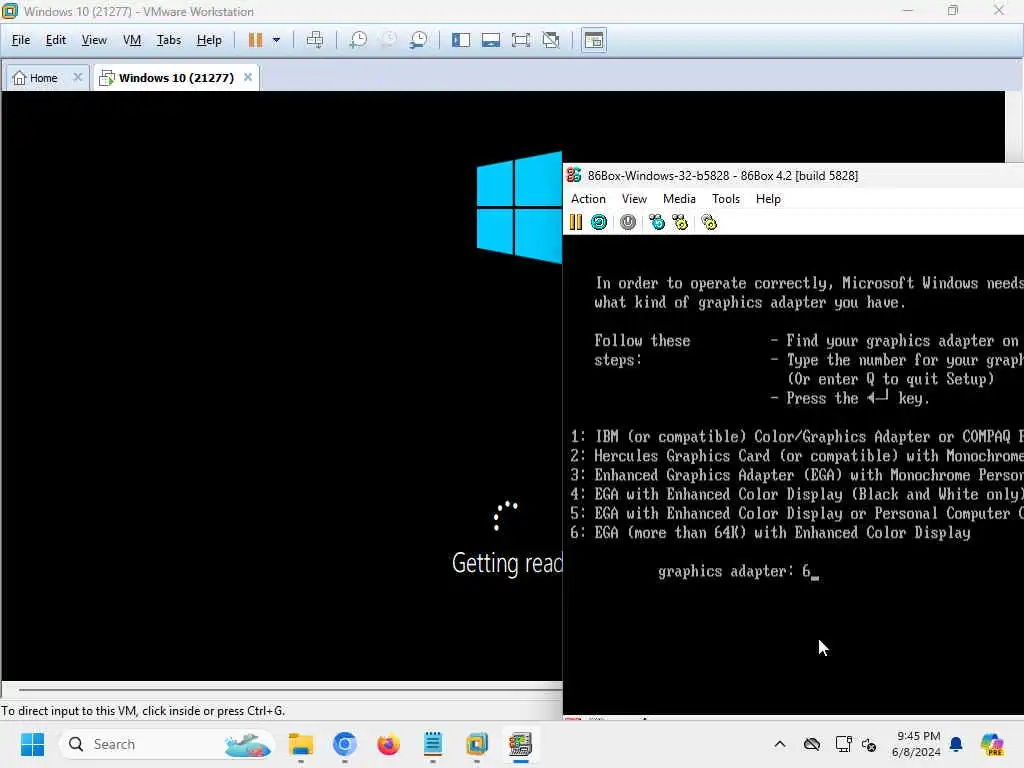Toggle VMware library sidebar
Image resolution: width=1024 pixels, height=768 pixels.
(x=460, y=40)
